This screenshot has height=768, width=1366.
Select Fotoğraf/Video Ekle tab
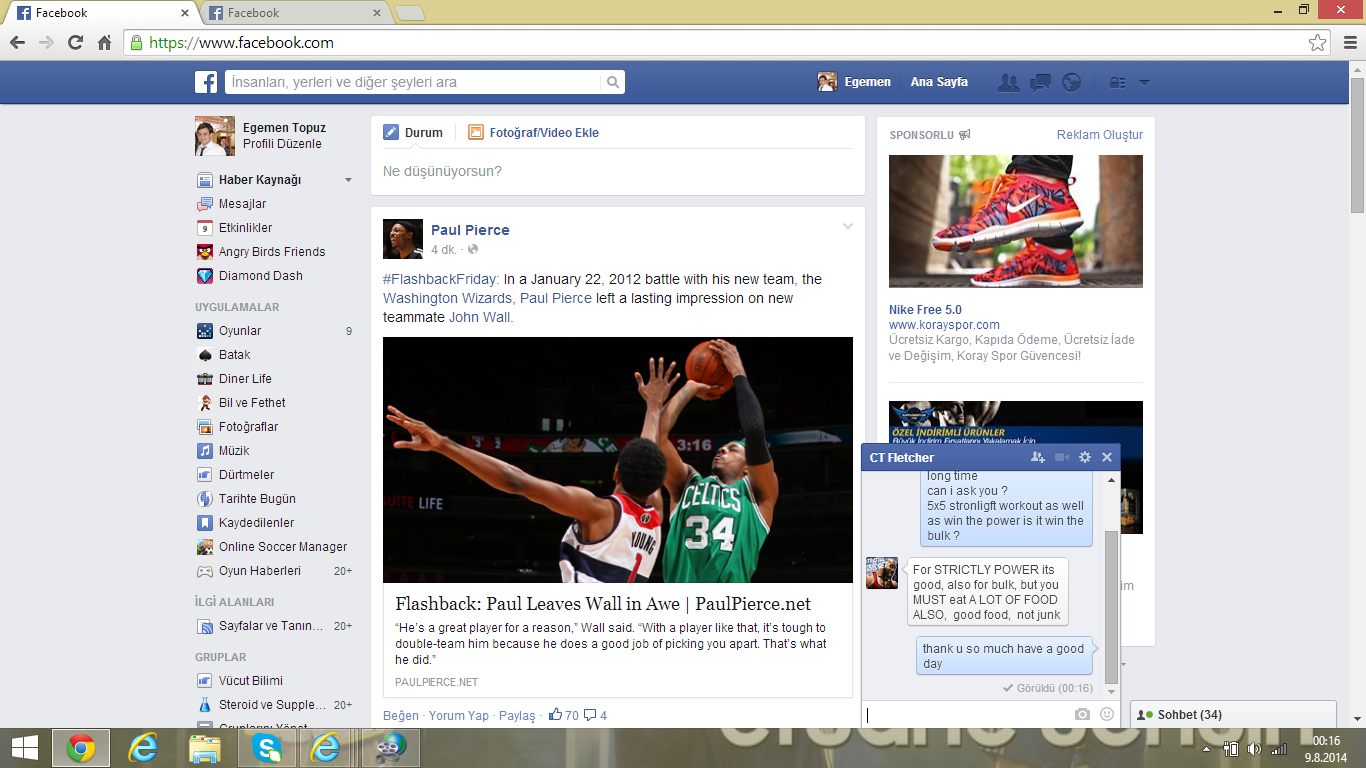click(x=533, y=132)
